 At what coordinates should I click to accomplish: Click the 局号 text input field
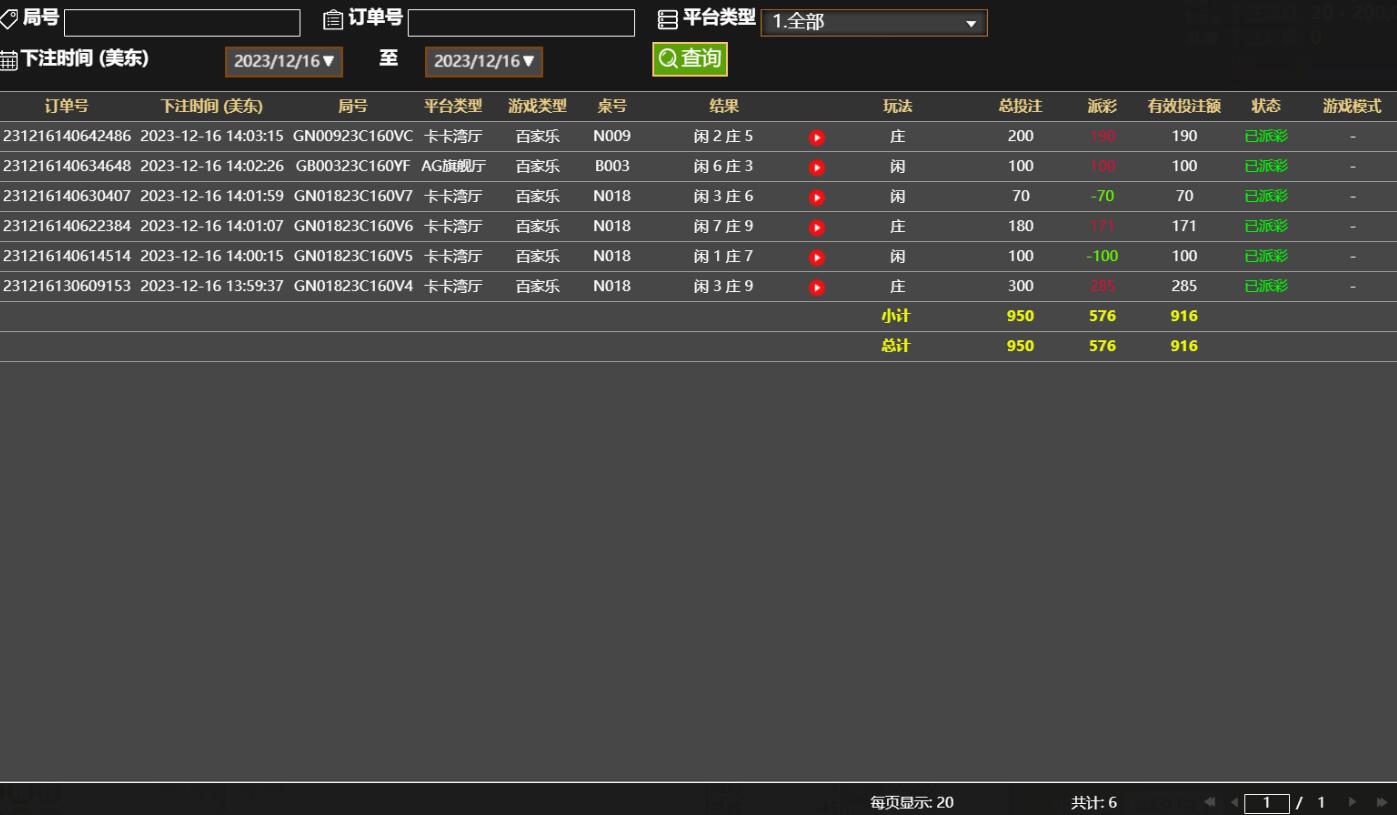(182, 23)
